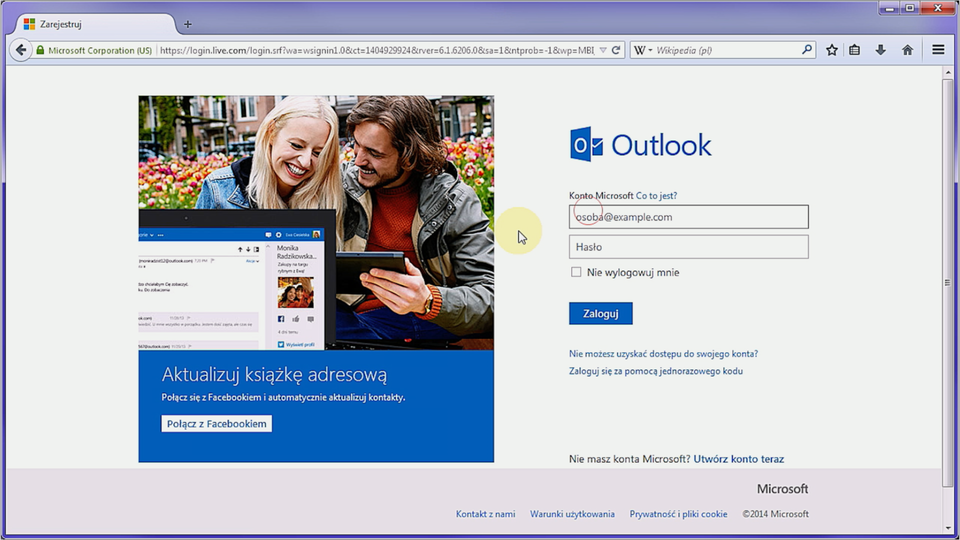960x540 pixels.
Task: Open 'Nie możesz uzyskać dostępu do swojego konta?'
Action: pyautogui.click(x=664, y=354)
